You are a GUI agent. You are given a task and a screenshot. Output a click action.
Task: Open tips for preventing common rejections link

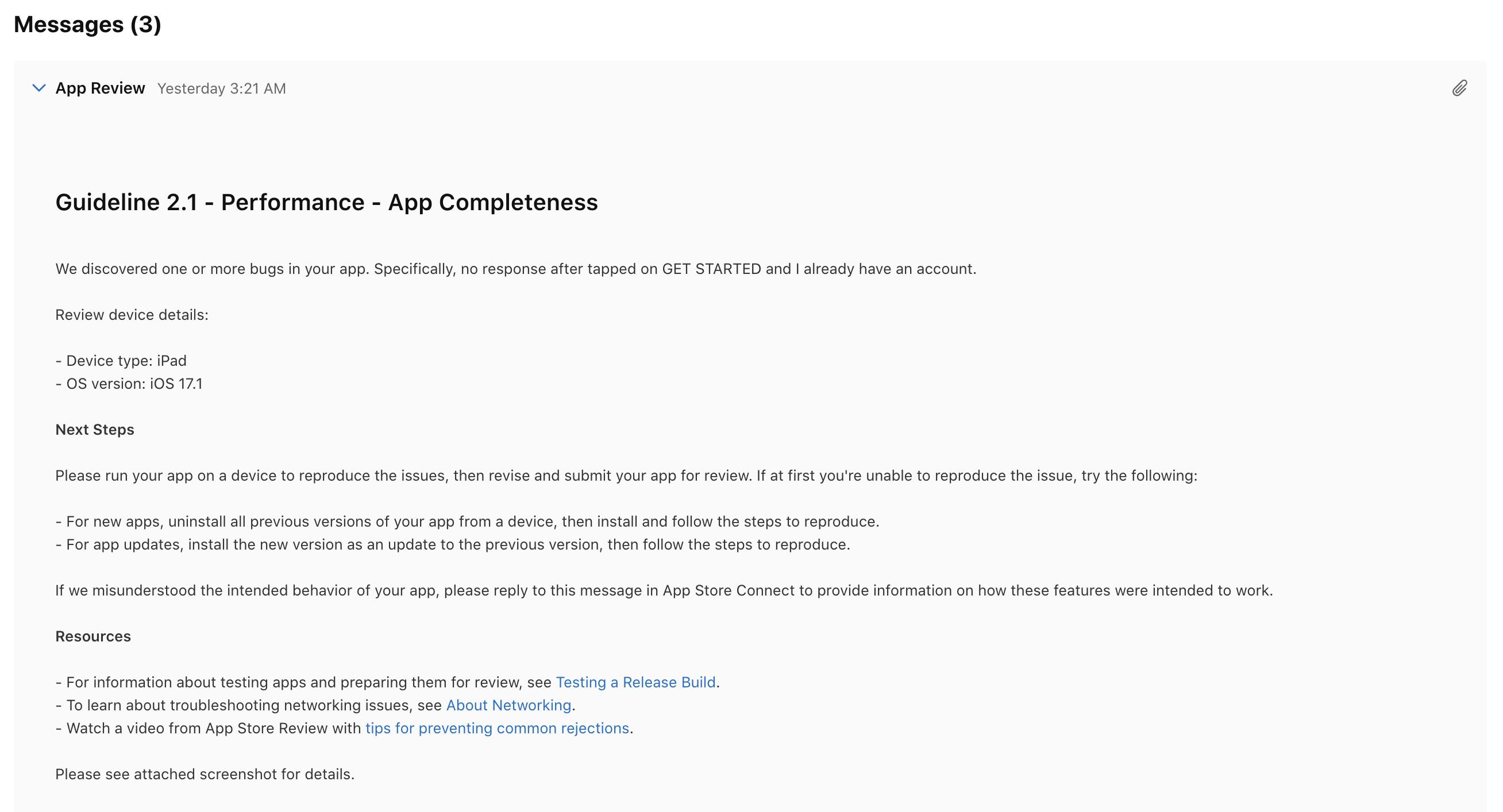[497, 728]
